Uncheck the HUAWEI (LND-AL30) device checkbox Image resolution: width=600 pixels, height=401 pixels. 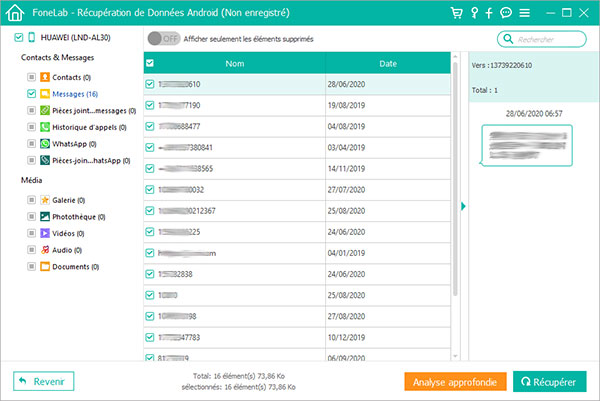20,37
